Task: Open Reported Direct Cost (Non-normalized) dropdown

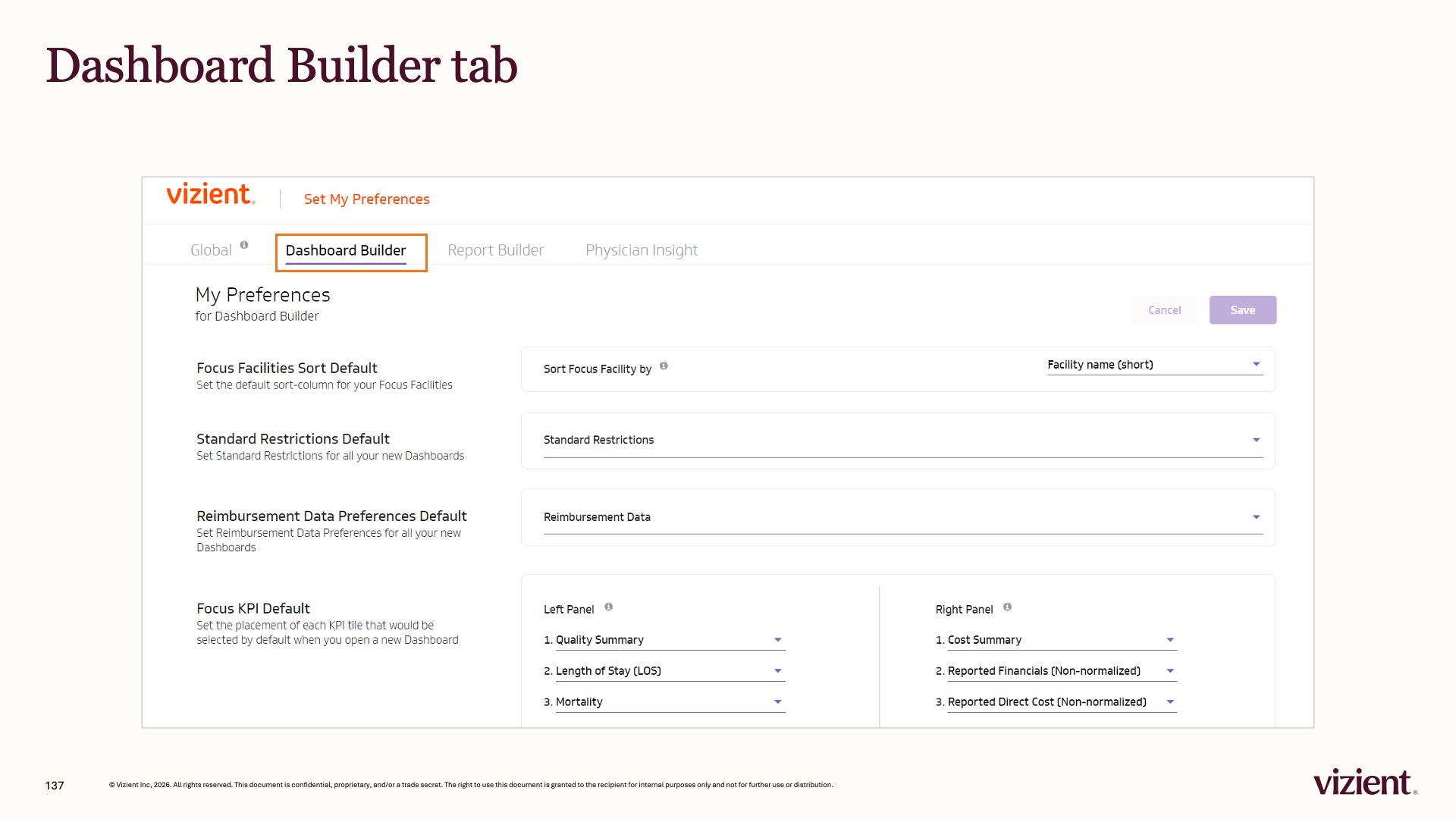Action: 1062,702
